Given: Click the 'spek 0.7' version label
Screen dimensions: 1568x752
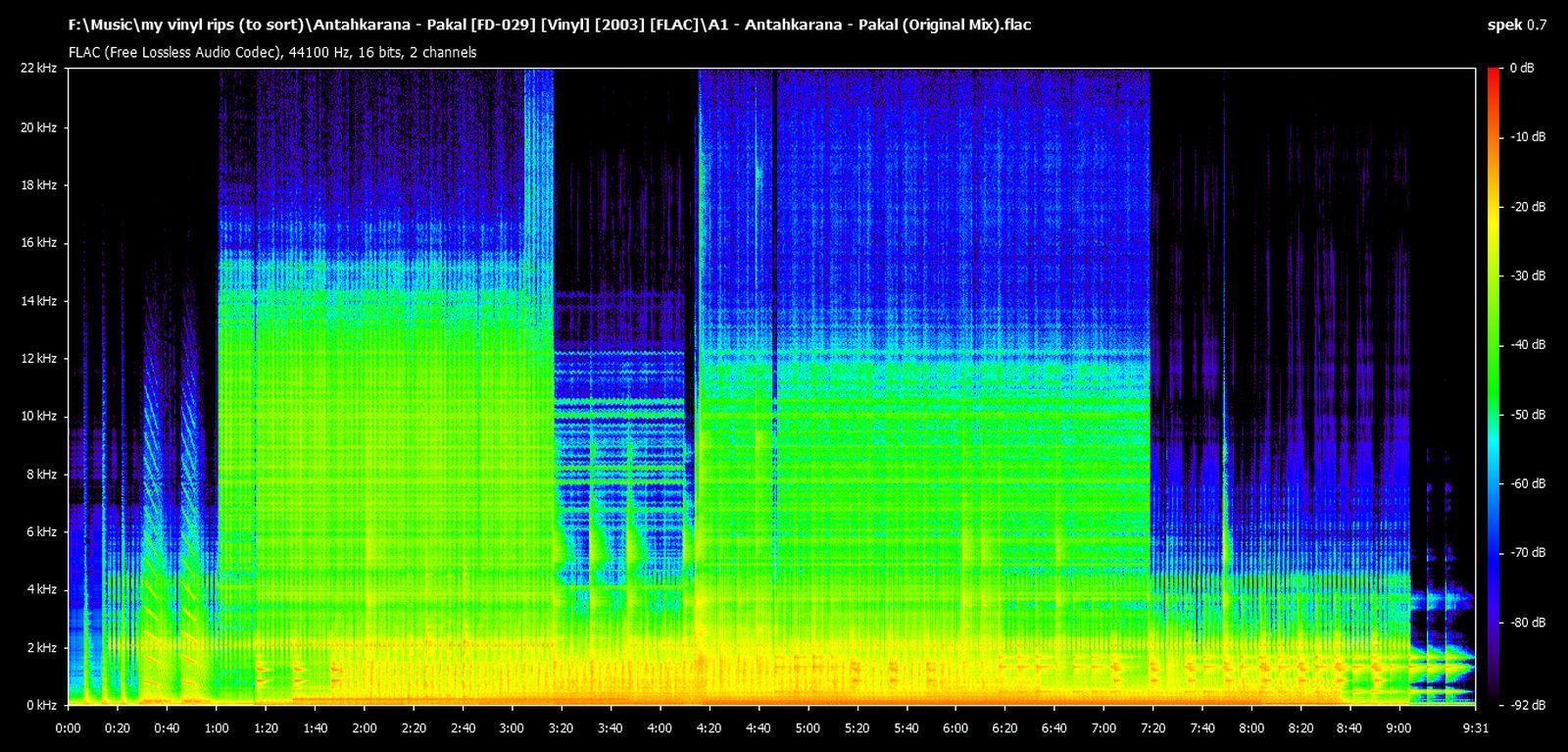Looking at the screenshot, I should point(1516,25).
